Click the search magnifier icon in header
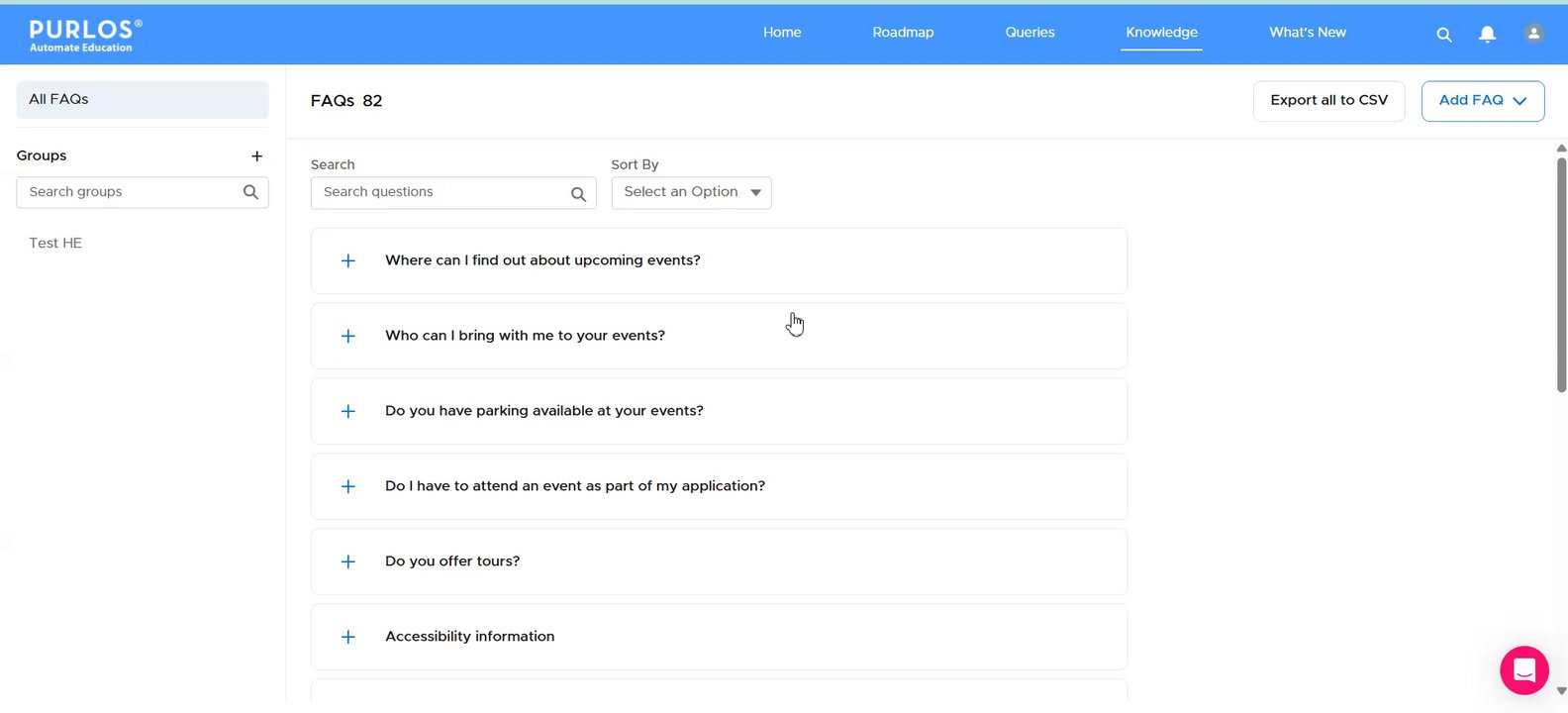1568x713 pixels. click(1444, 35)
